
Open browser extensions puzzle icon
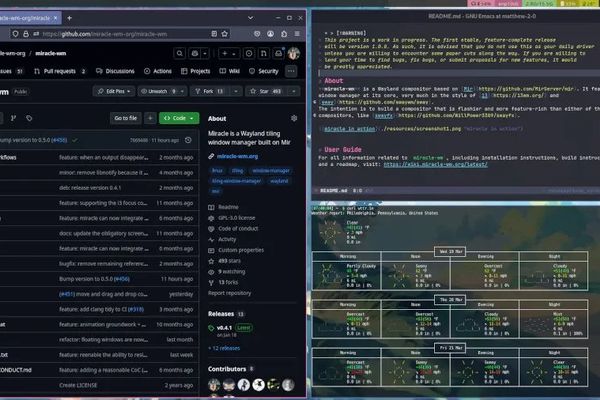[284, 34]
